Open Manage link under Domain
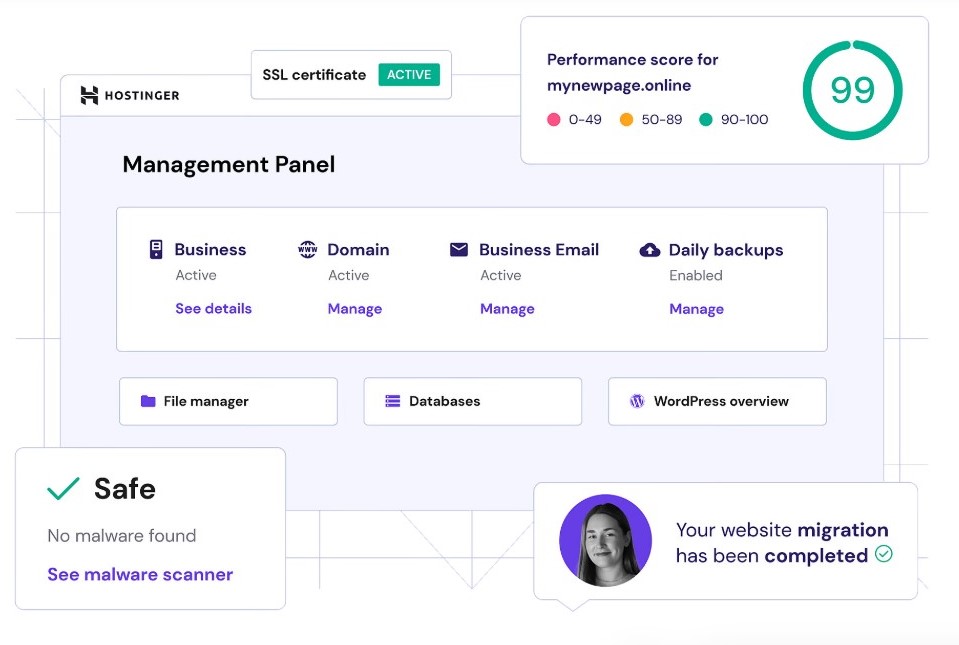This screenshot has height=645, width=959. coord(355,309)
